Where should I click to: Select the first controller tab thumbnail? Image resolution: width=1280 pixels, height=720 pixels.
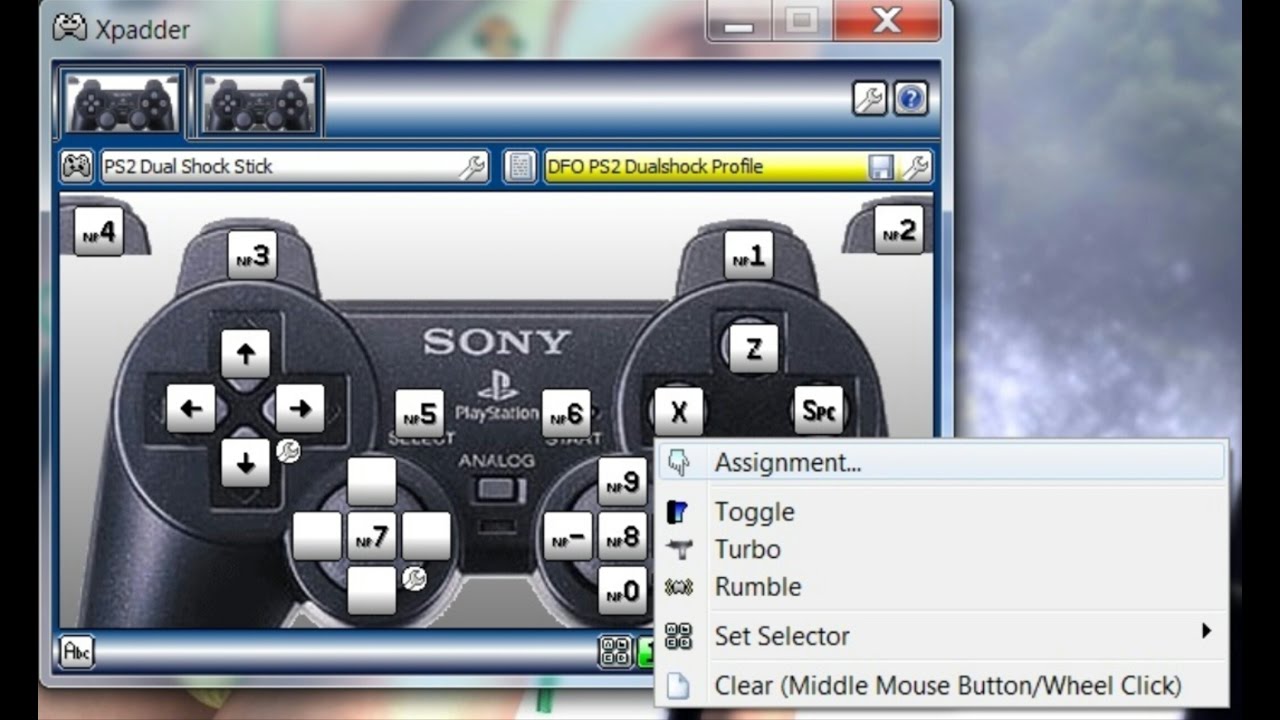tap(122, 102)
